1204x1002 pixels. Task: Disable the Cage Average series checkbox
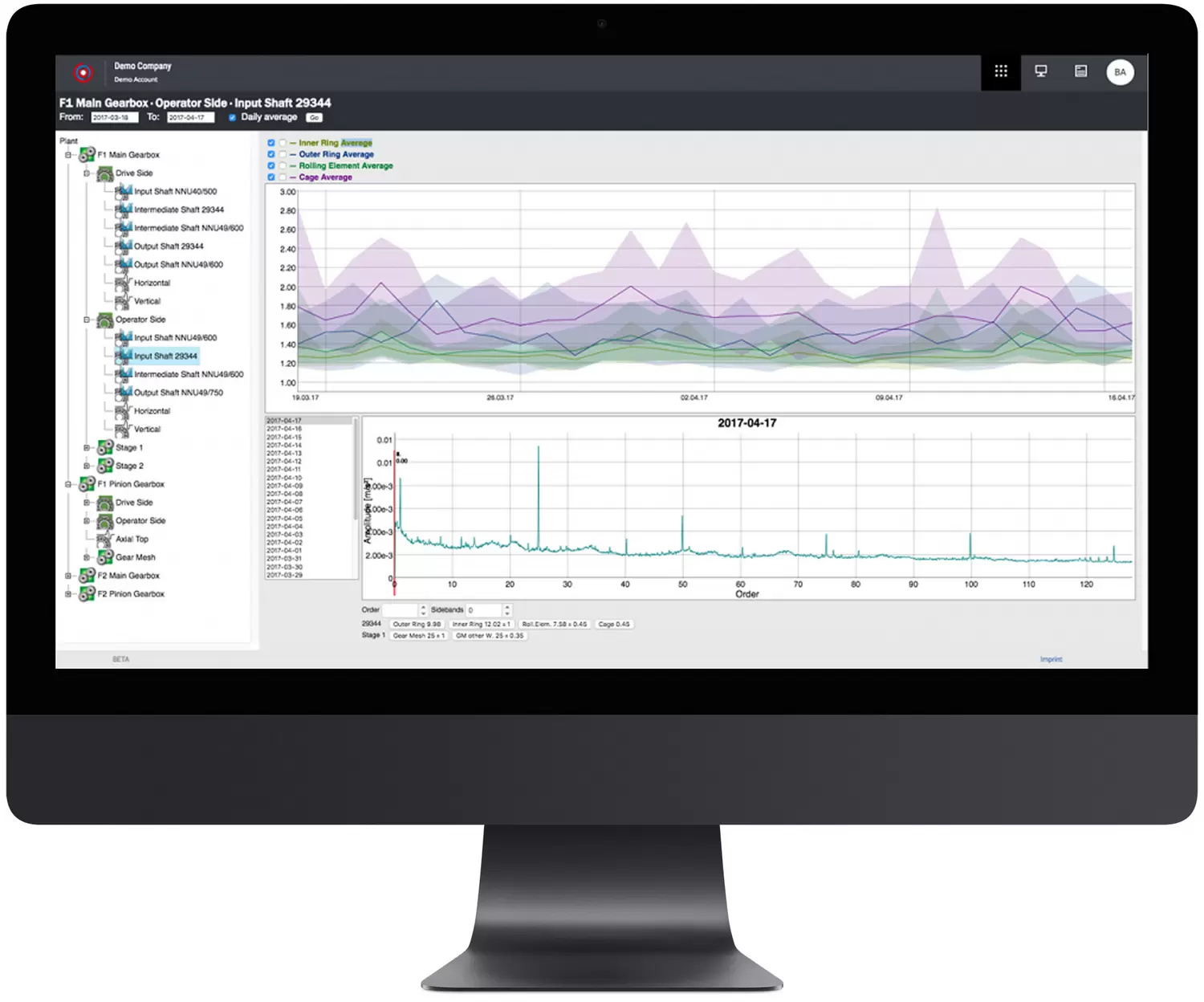click(x=271, y=177)
